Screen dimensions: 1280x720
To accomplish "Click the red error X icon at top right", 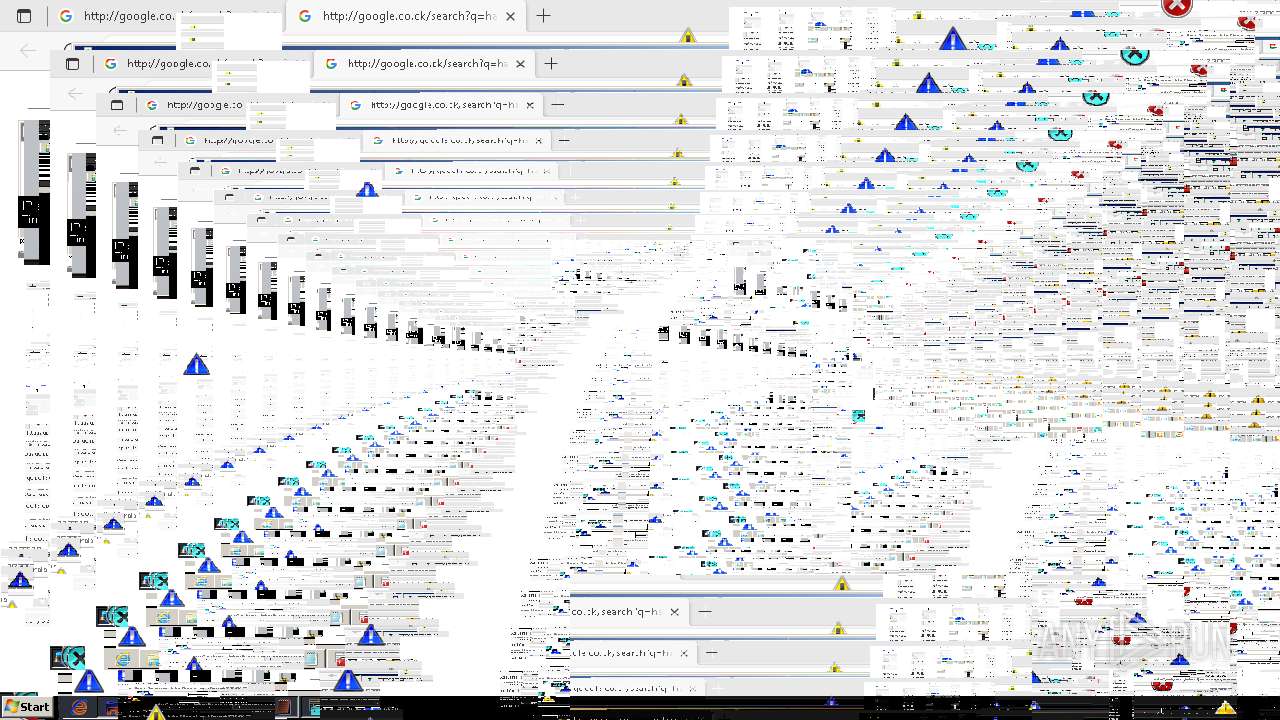I will 1177,6.
